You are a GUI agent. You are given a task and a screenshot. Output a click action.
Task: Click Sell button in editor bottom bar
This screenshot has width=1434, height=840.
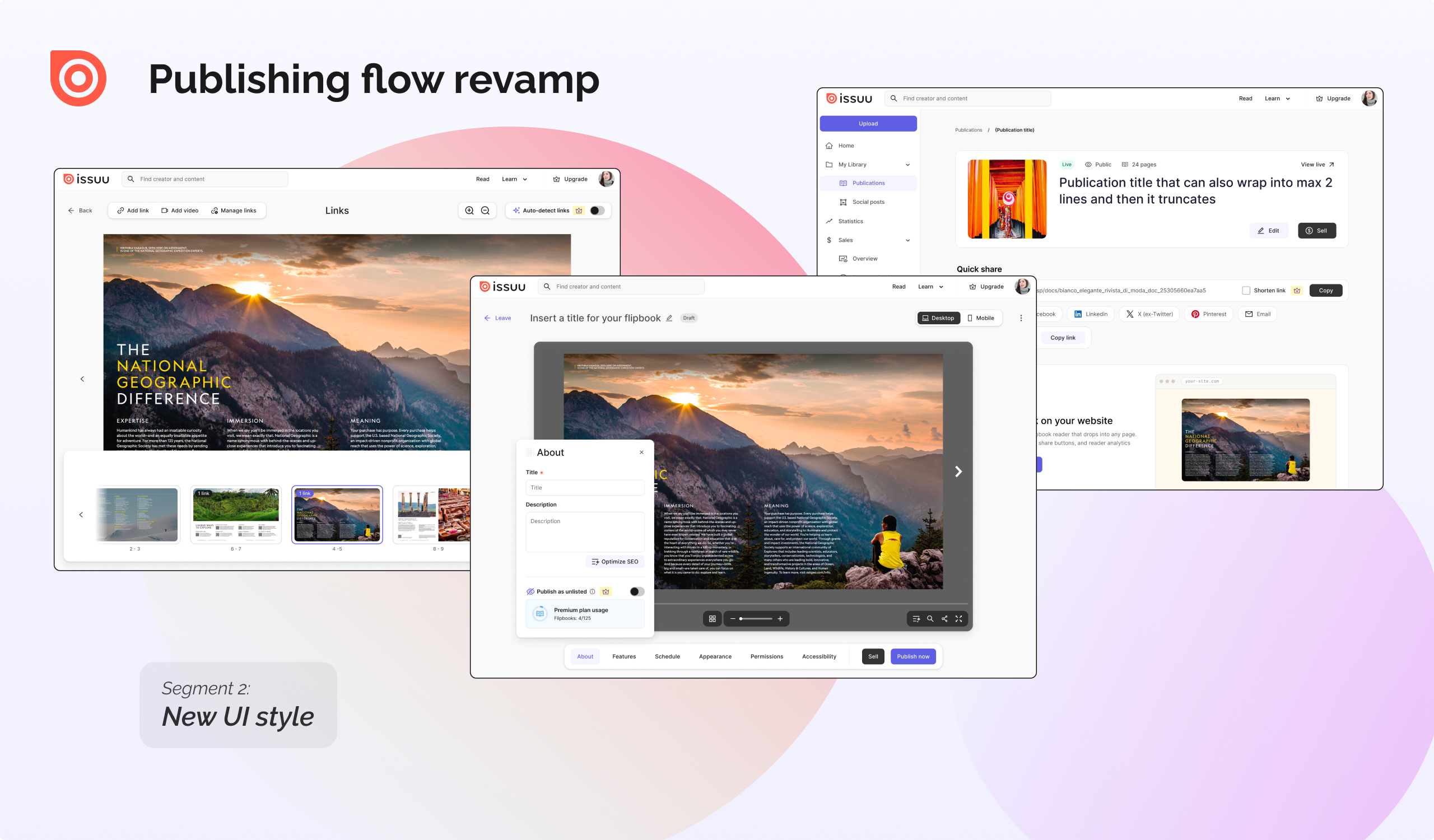pos(873,656)
